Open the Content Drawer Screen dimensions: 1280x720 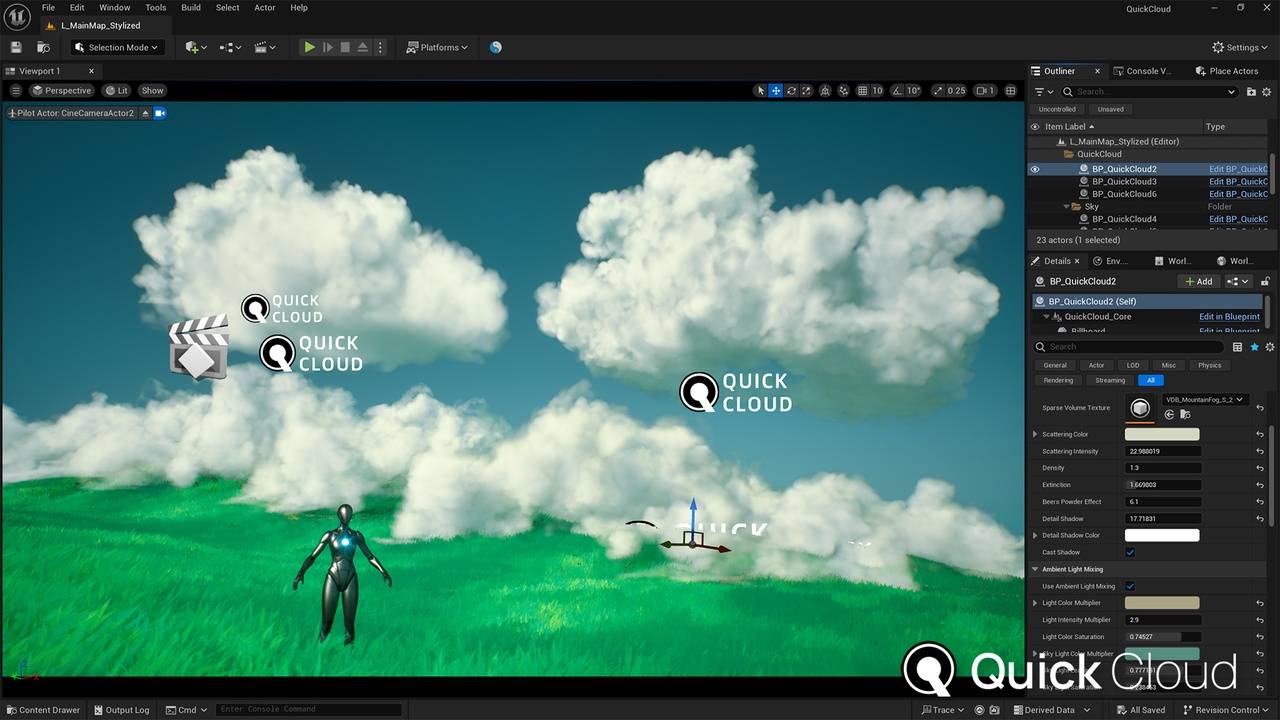click(x=42, y=710)
